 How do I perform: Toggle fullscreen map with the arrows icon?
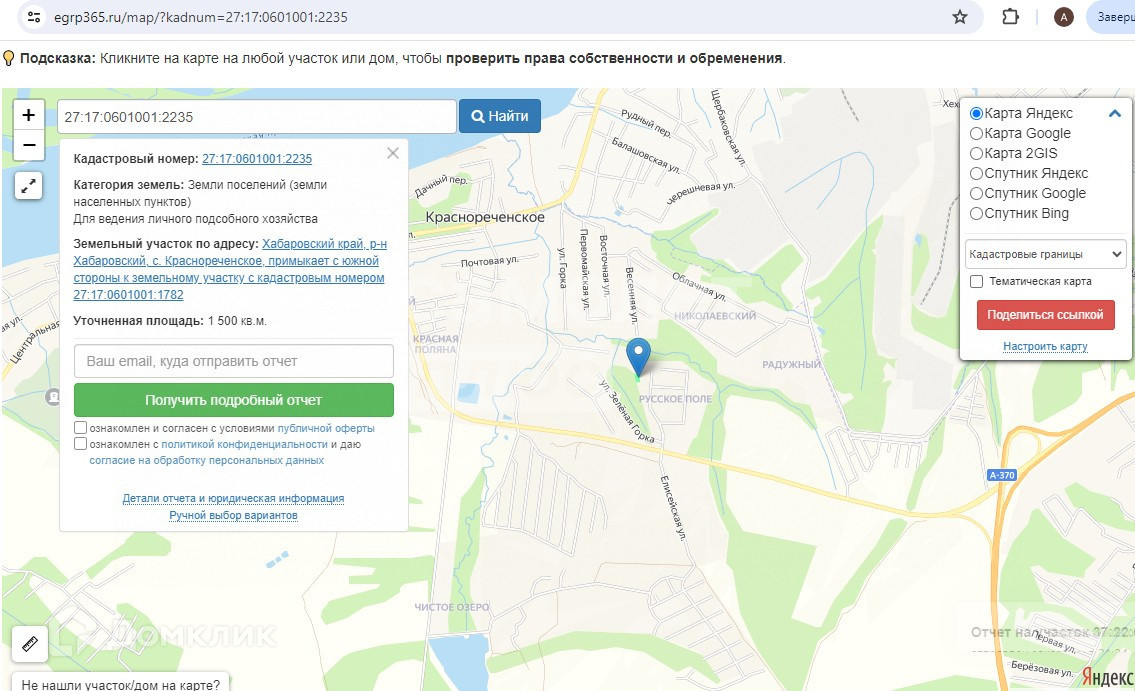point(28,186)
